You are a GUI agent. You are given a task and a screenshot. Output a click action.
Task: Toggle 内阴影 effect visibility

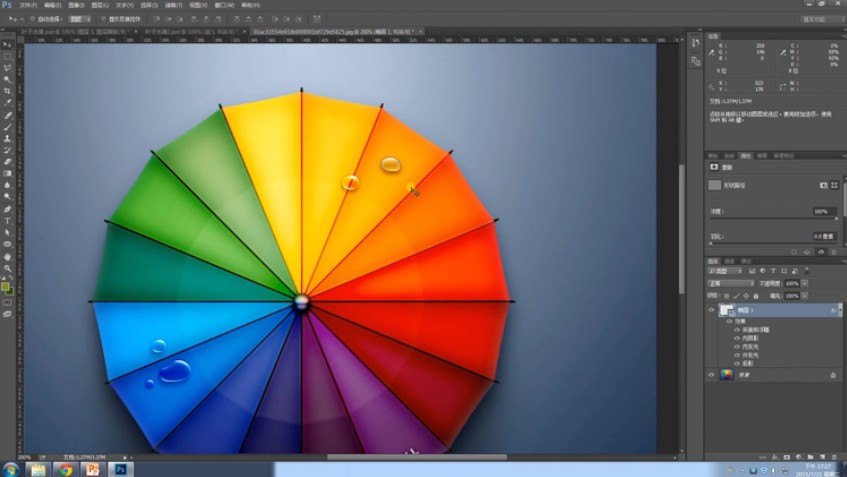[x=737, y=338]
